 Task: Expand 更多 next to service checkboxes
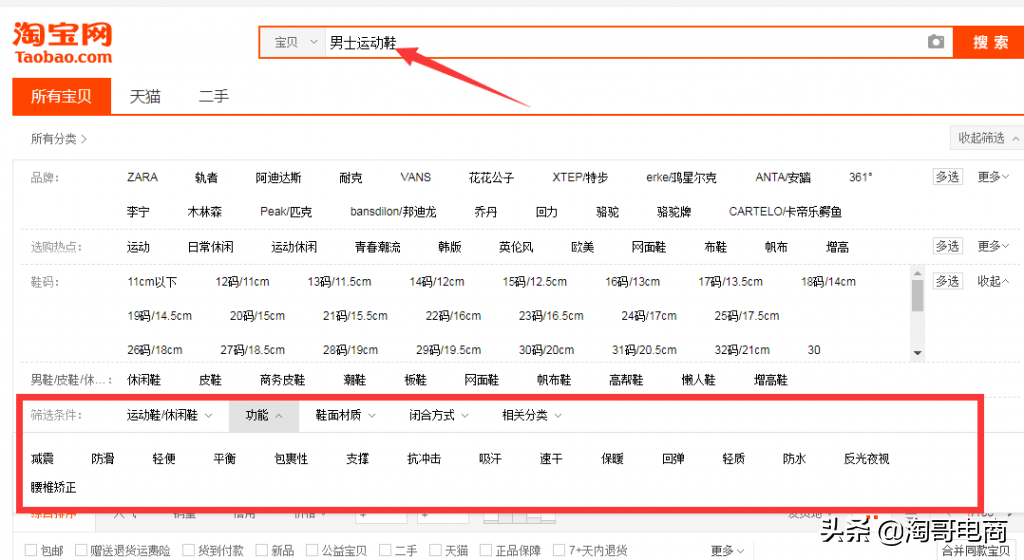pos(727,551)
